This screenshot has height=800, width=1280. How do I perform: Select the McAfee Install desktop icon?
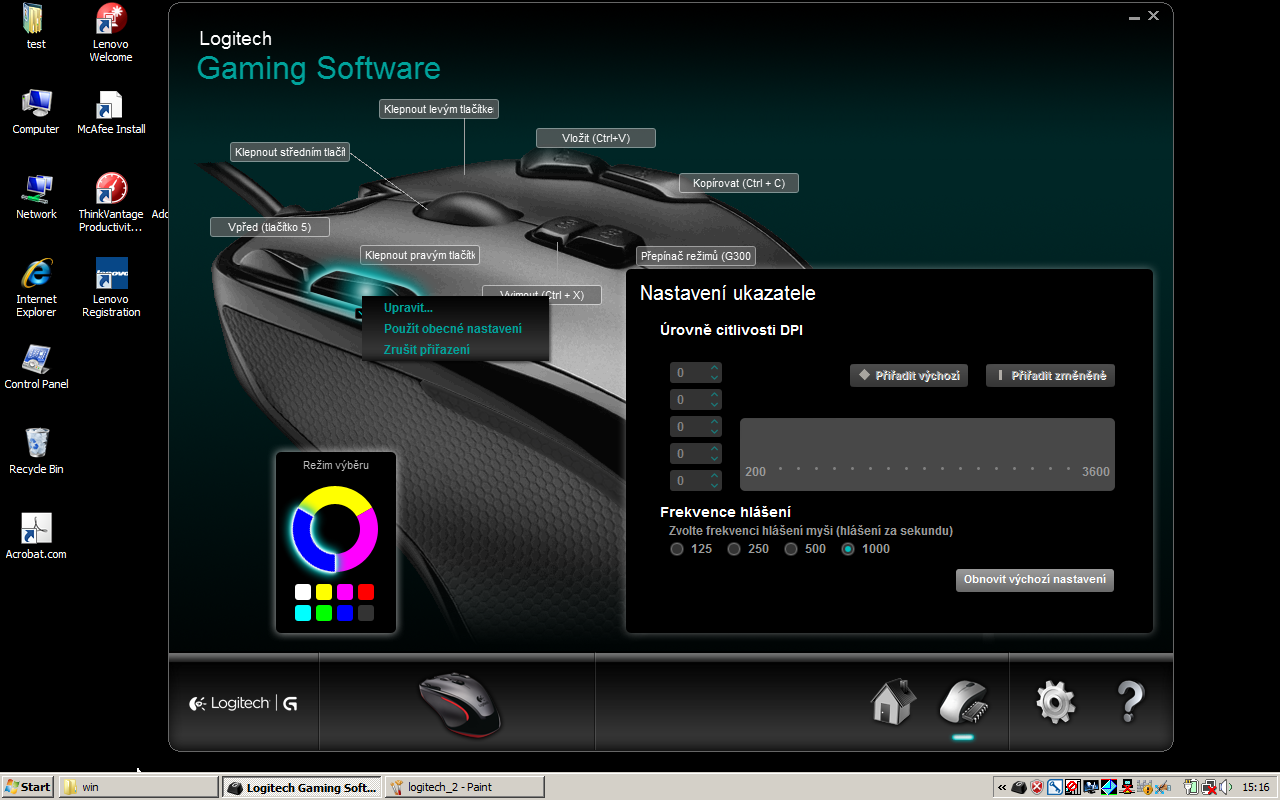pyautogui.click(x=111, y=111)
